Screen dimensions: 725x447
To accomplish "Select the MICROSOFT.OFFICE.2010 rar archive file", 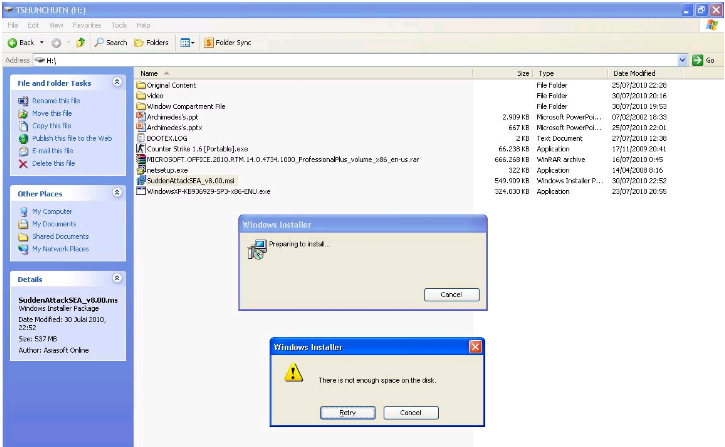I will [x=283, y=159].
